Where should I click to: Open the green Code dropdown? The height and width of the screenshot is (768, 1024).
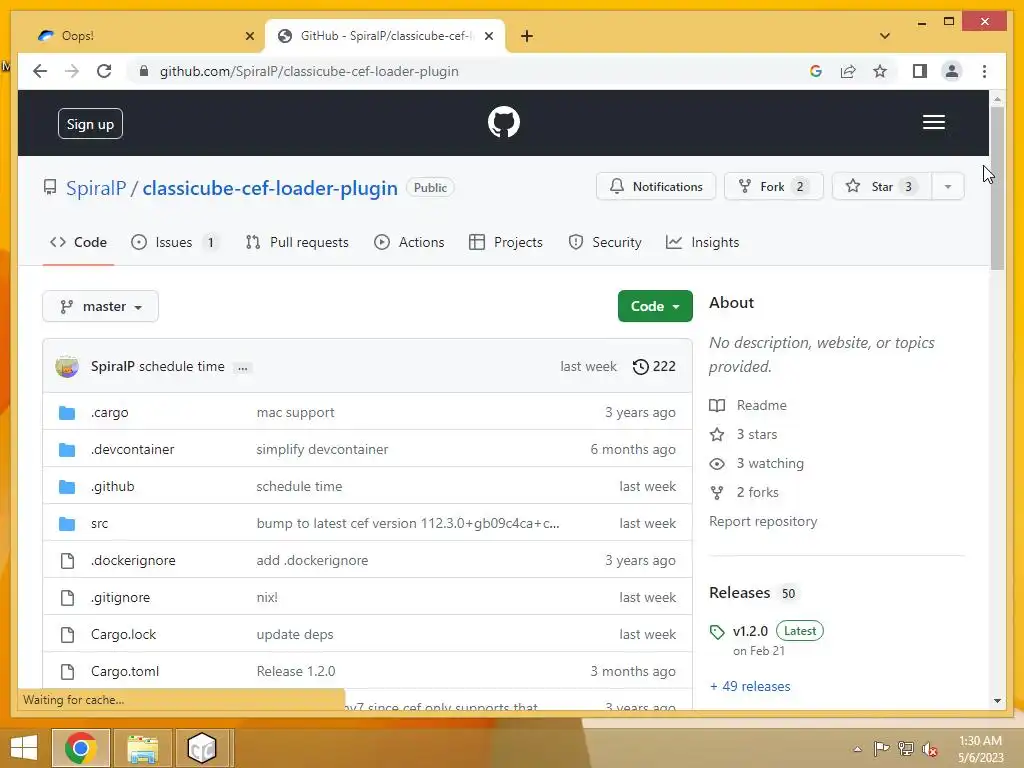(655, 306)
